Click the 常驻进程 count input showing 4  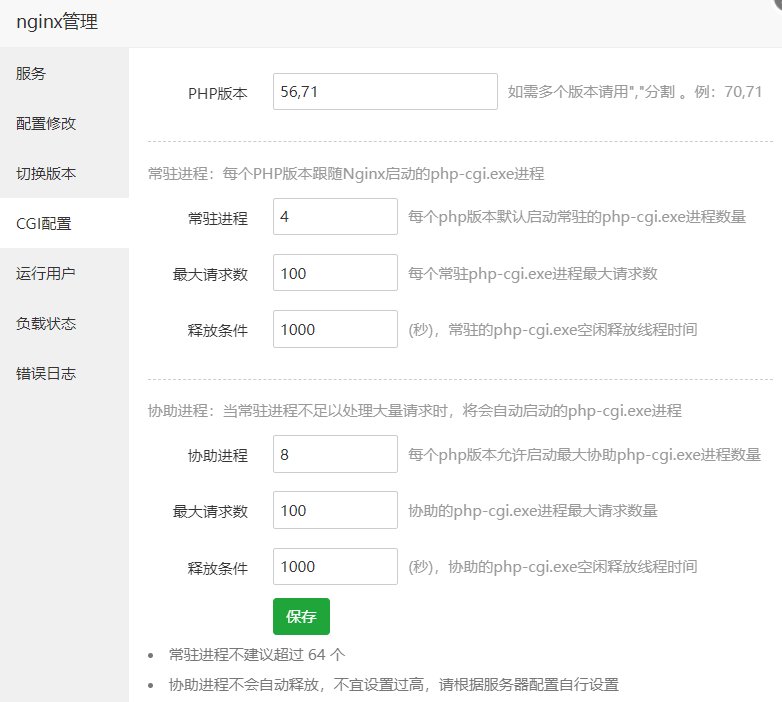click(x=335, y=216)
